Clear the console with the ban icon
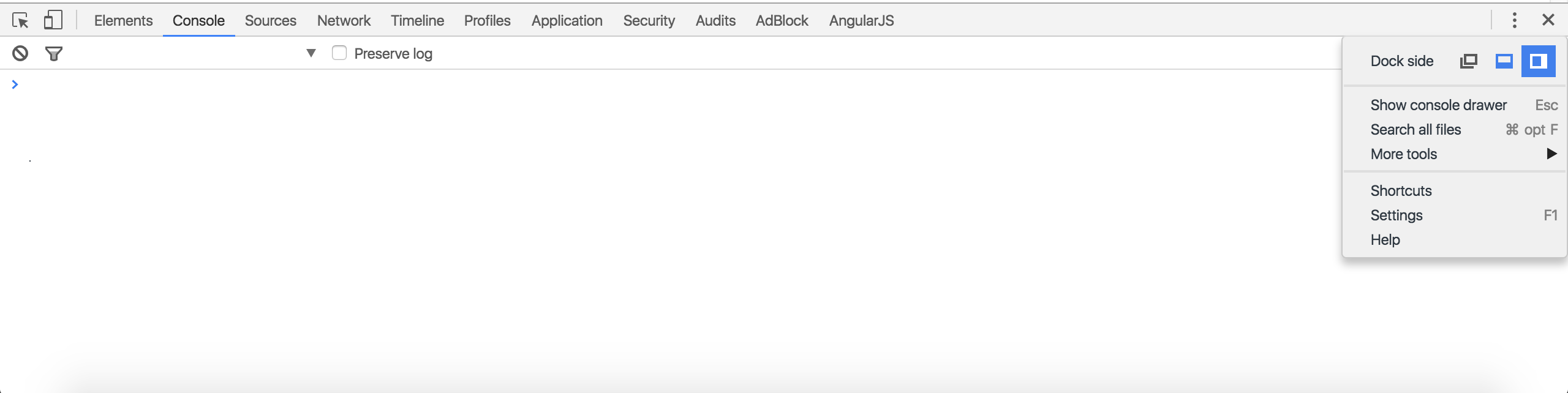 20,54
